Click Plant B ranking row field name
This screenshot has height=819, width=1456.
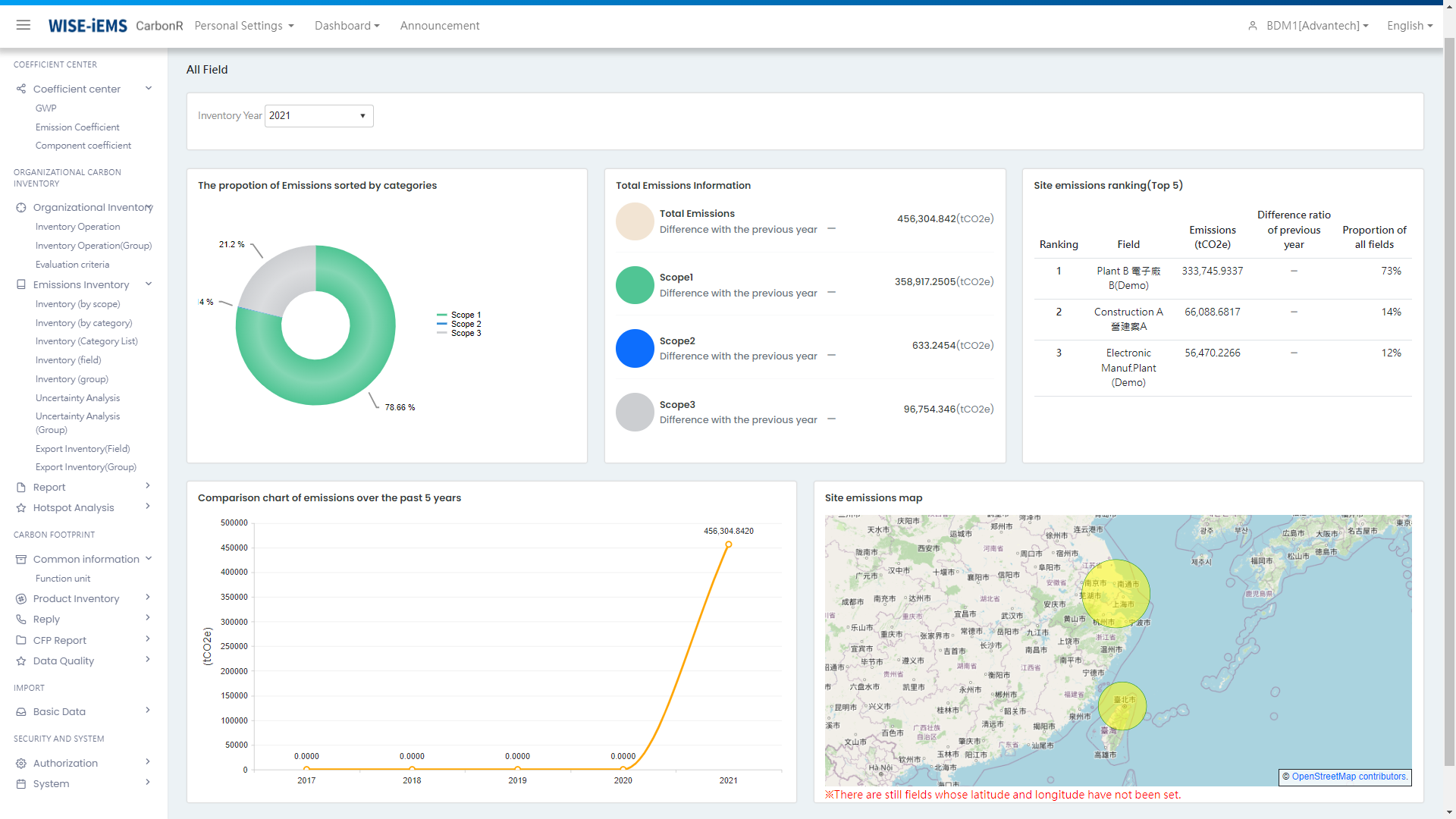(1128, 278)
